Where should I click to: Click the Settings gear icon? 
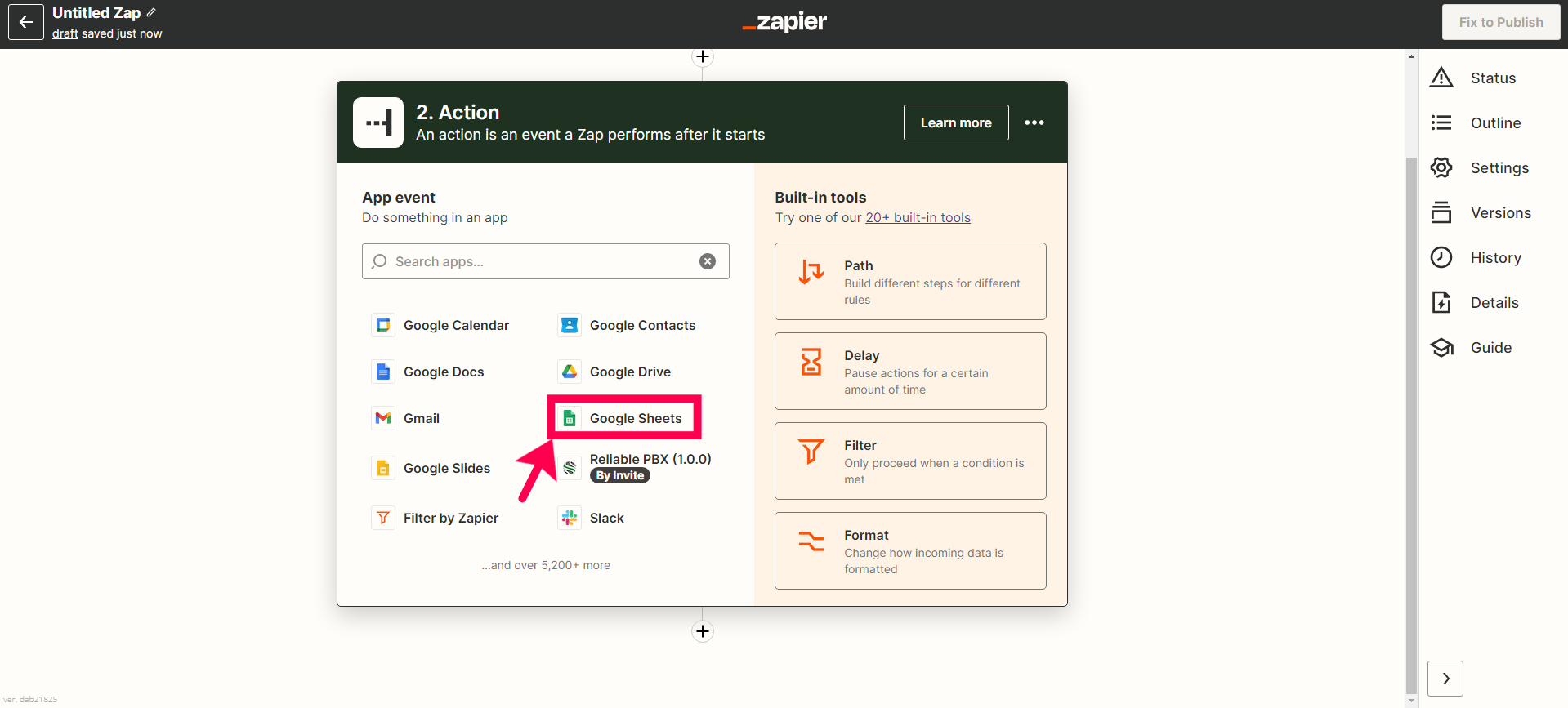point(1441,167)
